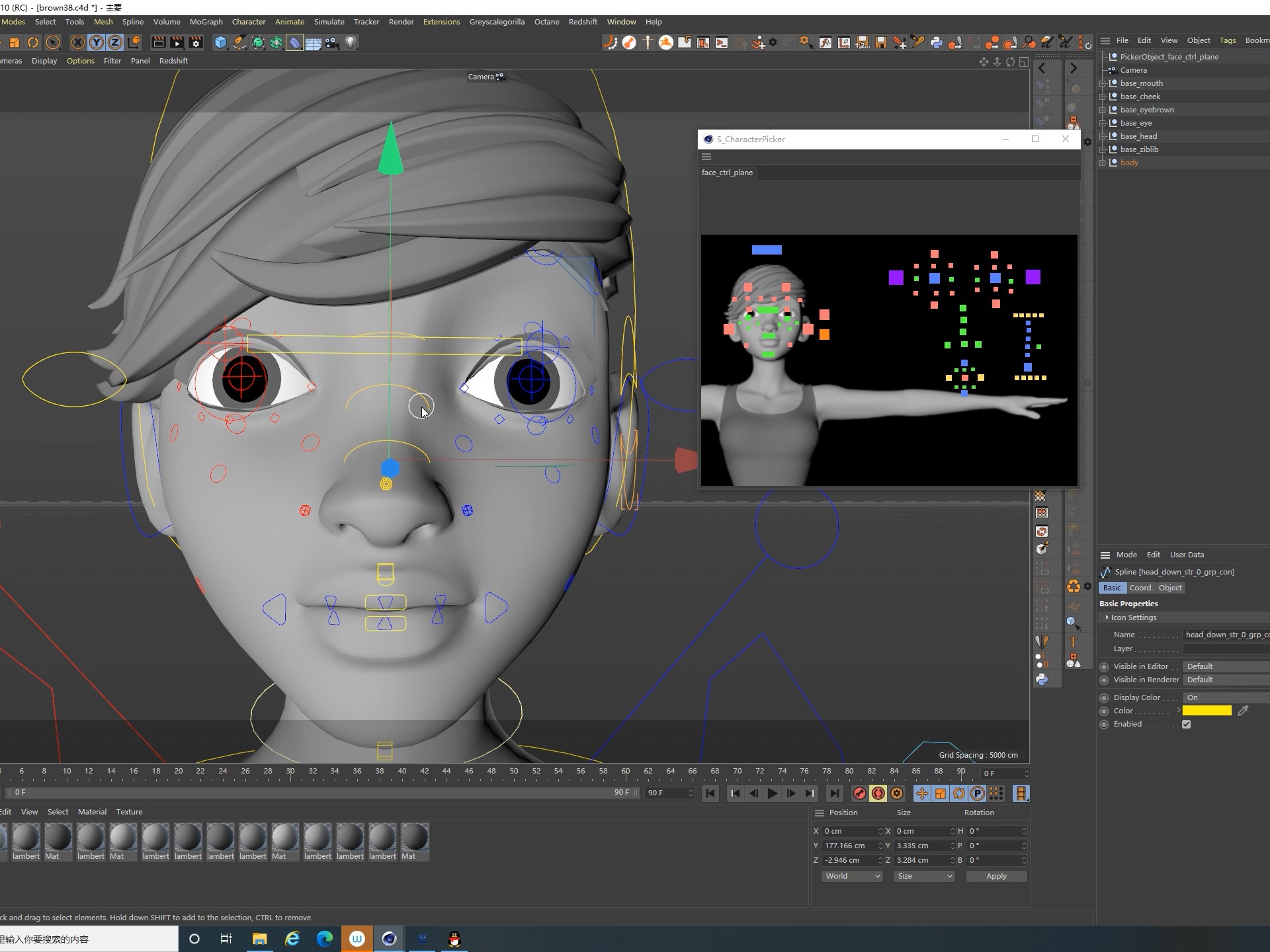Open the World coordinate system dropdown
Screen dimensions: 1270x952
pyautogui.click(x=852, y=876)
